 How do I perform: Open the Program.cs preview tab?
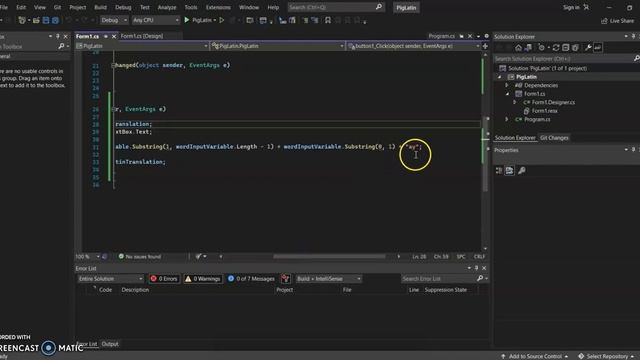click(442, 36)
